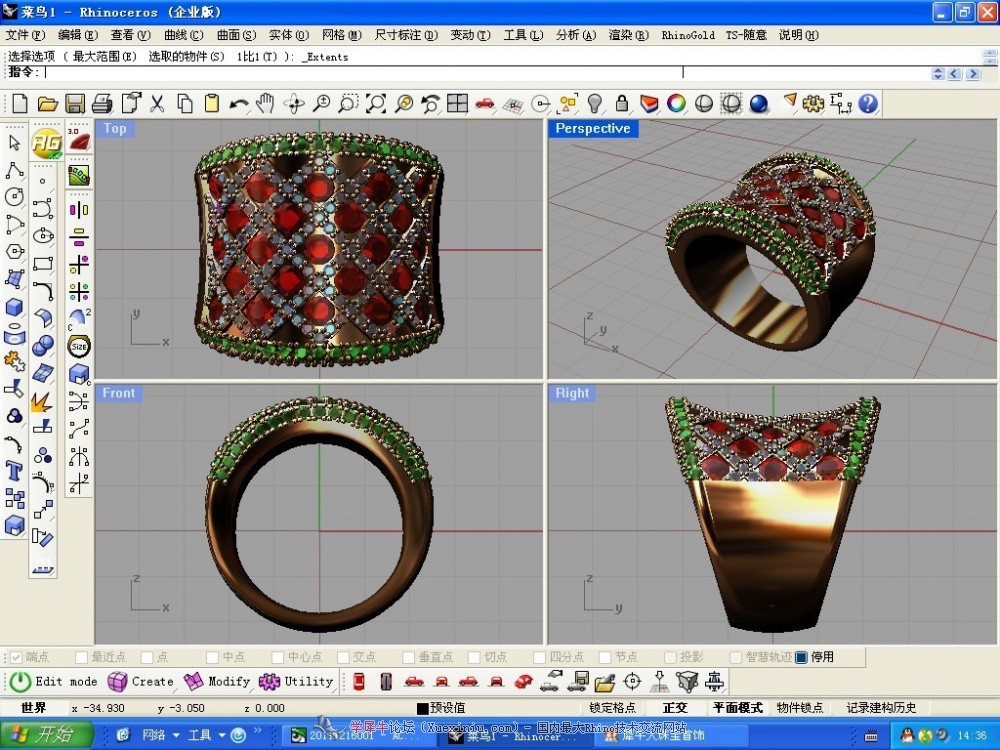Select the Cut scissors icon

pyautogui.click(x=157, y=103)
